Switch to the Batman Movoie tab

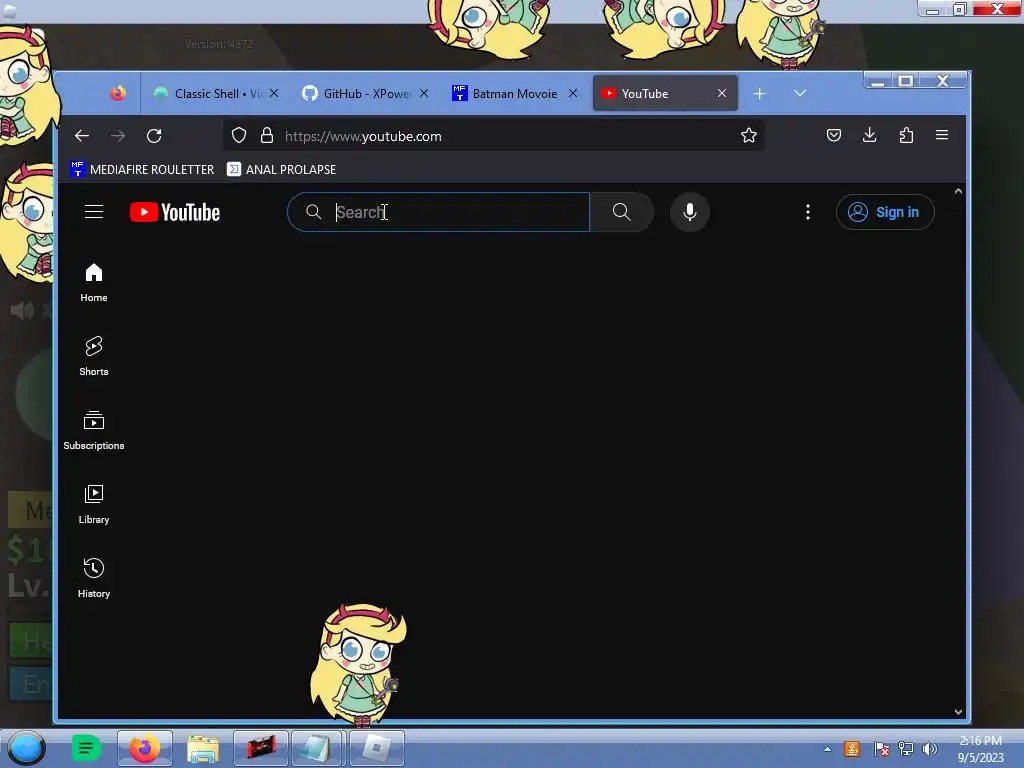514,93
